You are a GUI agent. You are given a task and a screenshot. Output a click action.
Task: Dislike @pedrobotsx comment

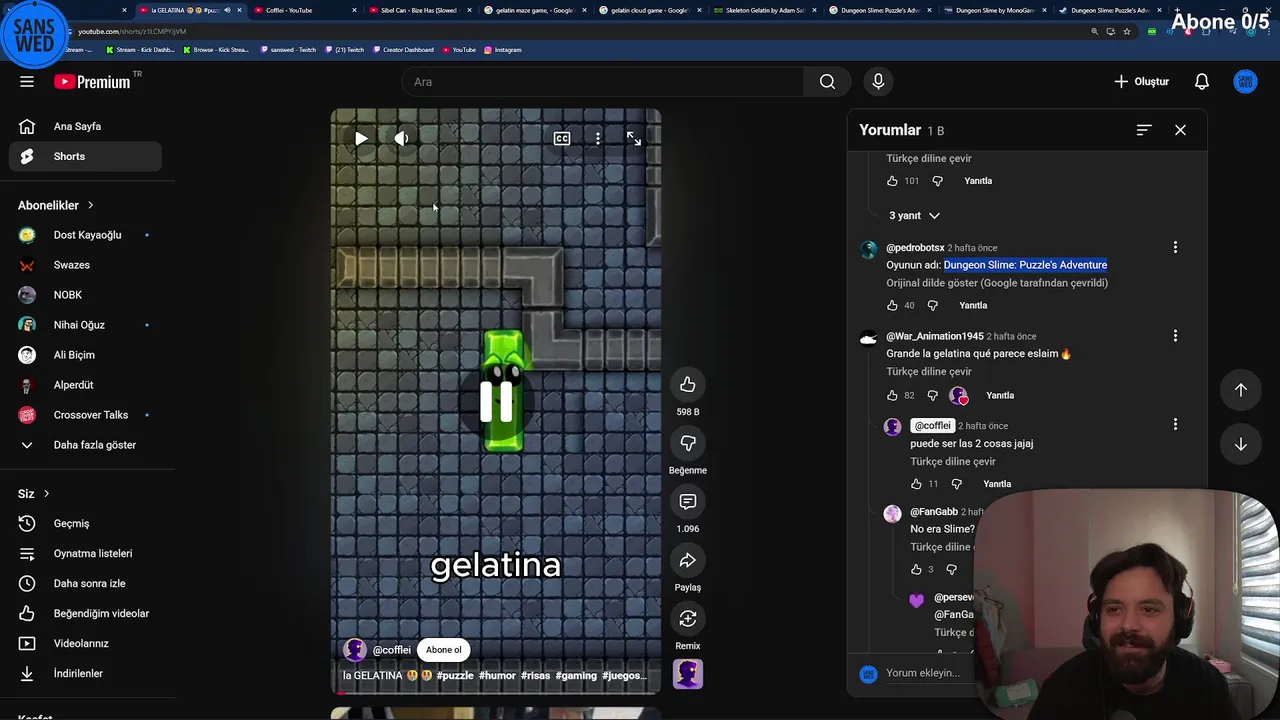[x=932, y=305]
